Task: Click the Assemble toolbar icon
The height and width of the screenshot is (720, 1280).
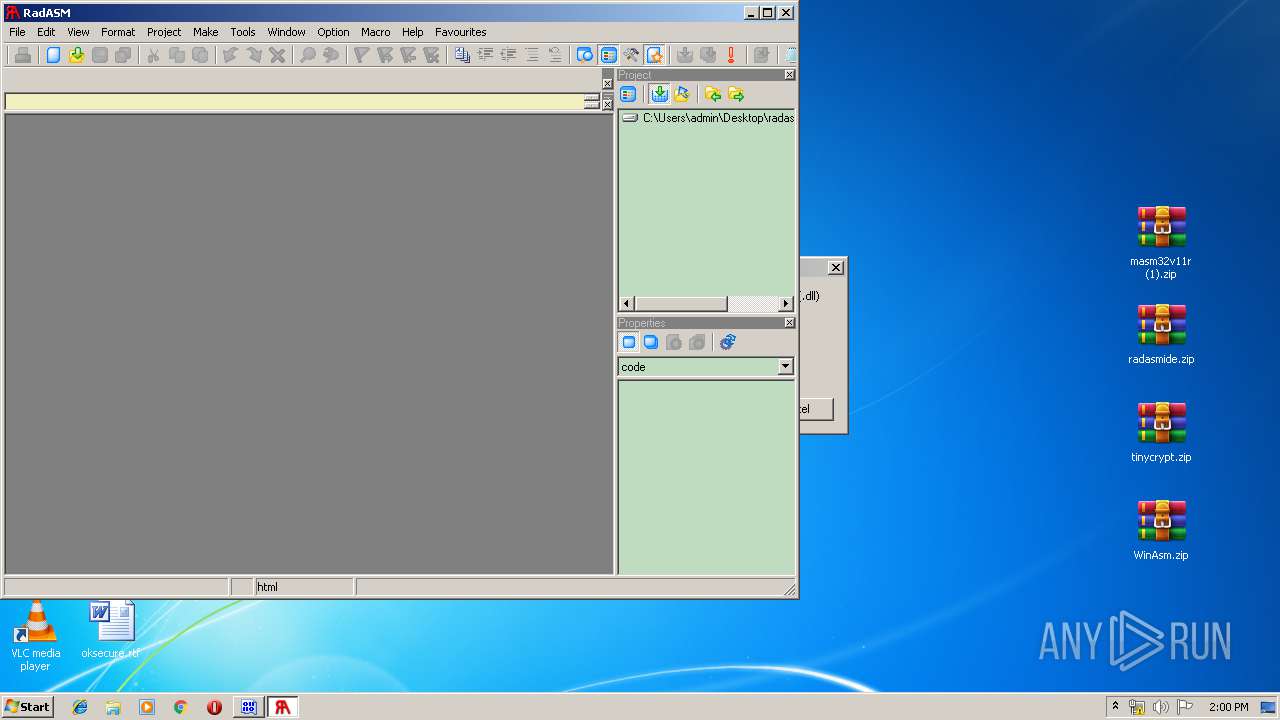Action: click(685, 55)
